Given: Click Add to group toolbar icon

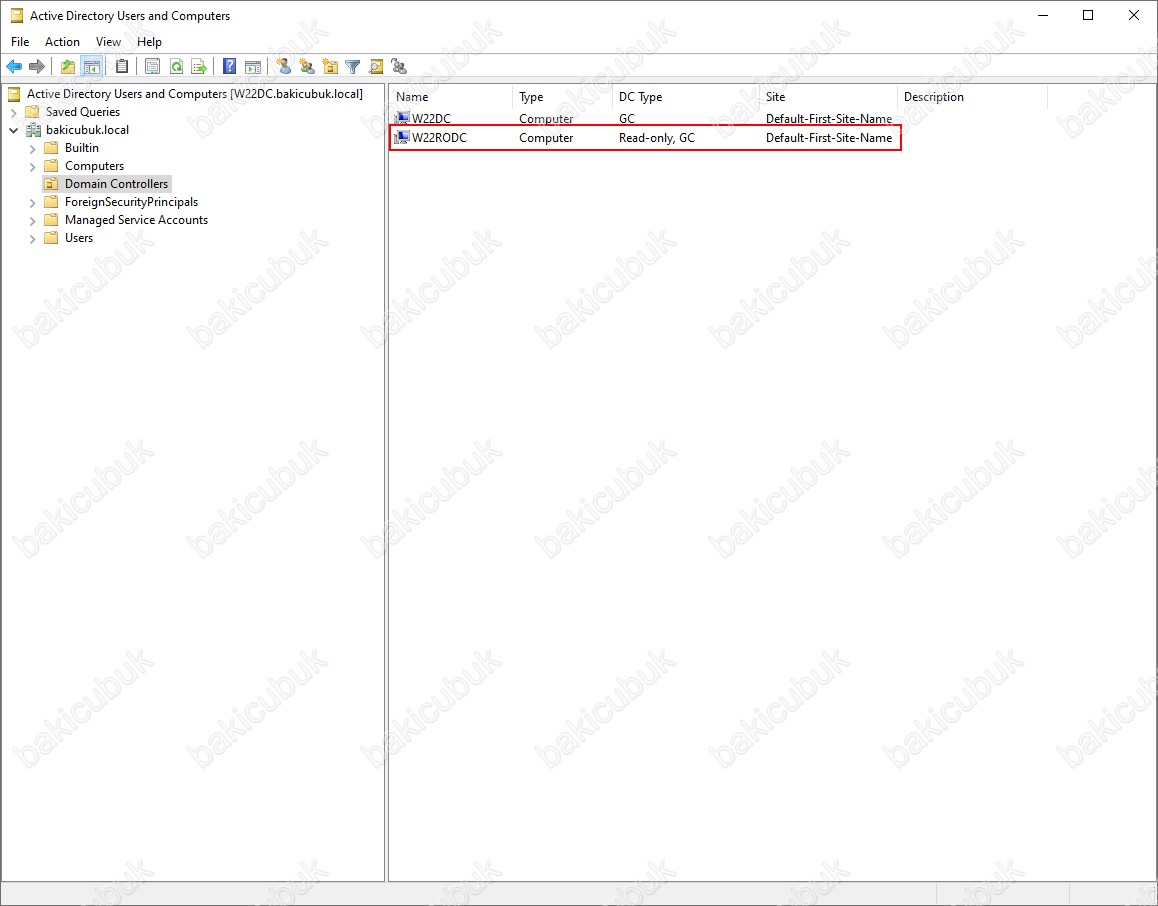Looking at the screenshot, I should coord(399,67).
